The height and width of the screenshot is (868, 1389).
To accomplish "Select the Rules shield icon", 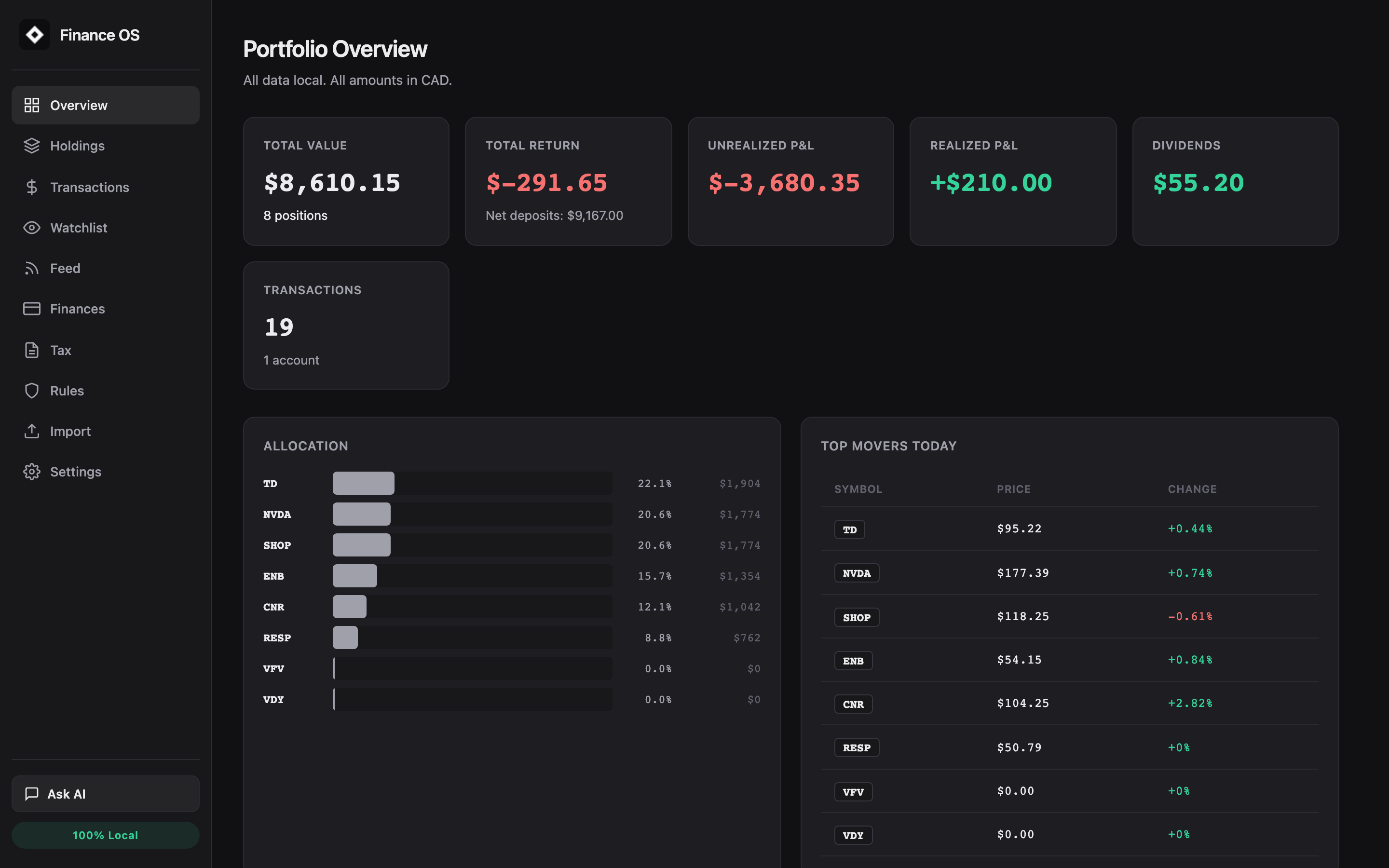I will tap(31, 391).
